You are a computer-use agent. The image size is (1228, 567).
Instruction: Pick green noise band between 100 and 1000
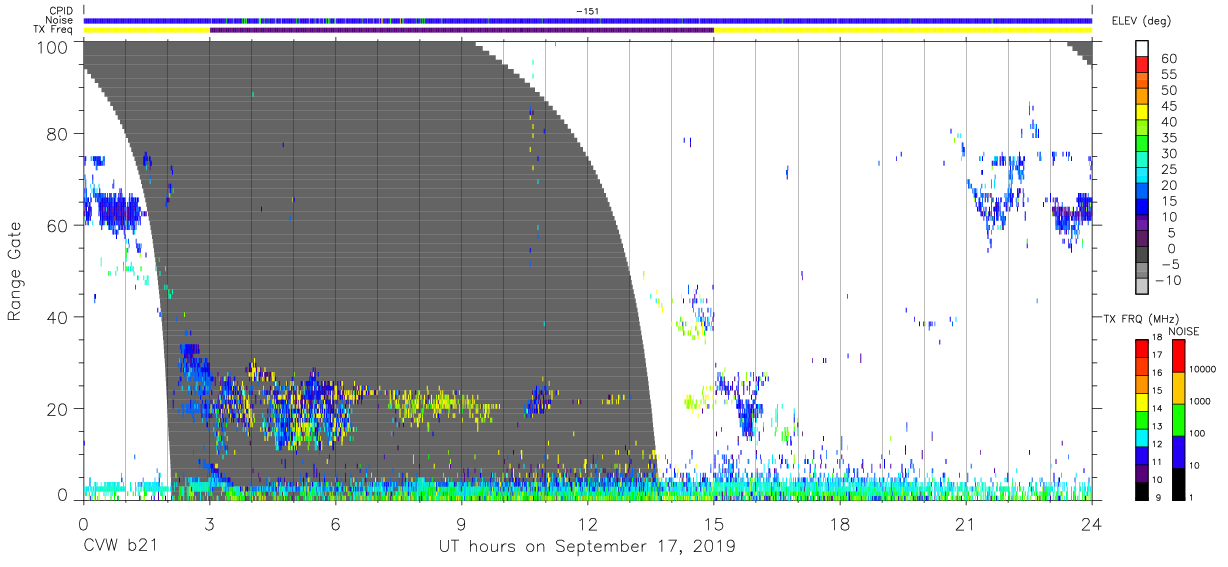point(1177,420)
